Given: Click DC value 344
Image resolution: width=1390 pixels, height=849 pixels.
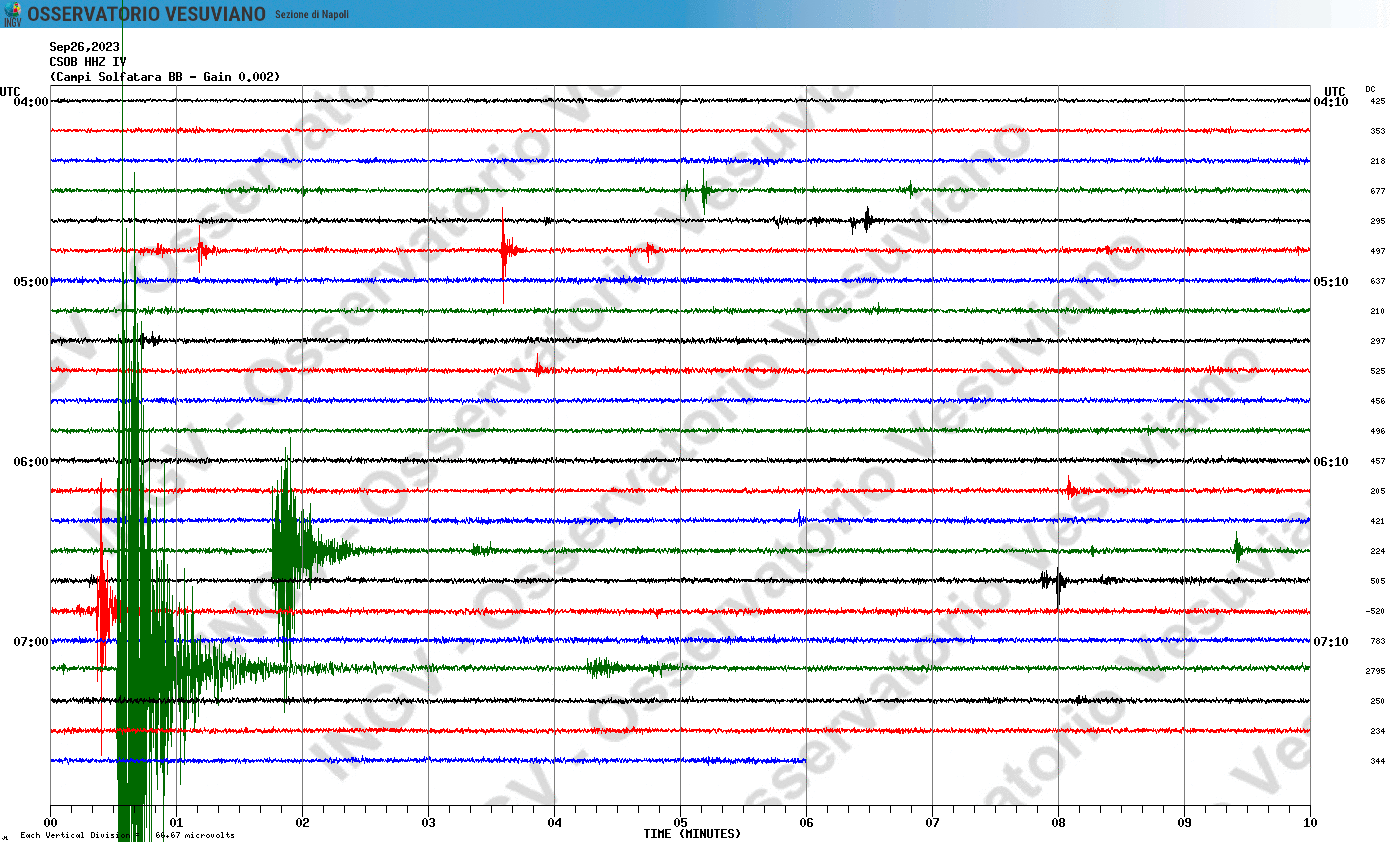Looking at the screenshot, I should (1378, 762).
